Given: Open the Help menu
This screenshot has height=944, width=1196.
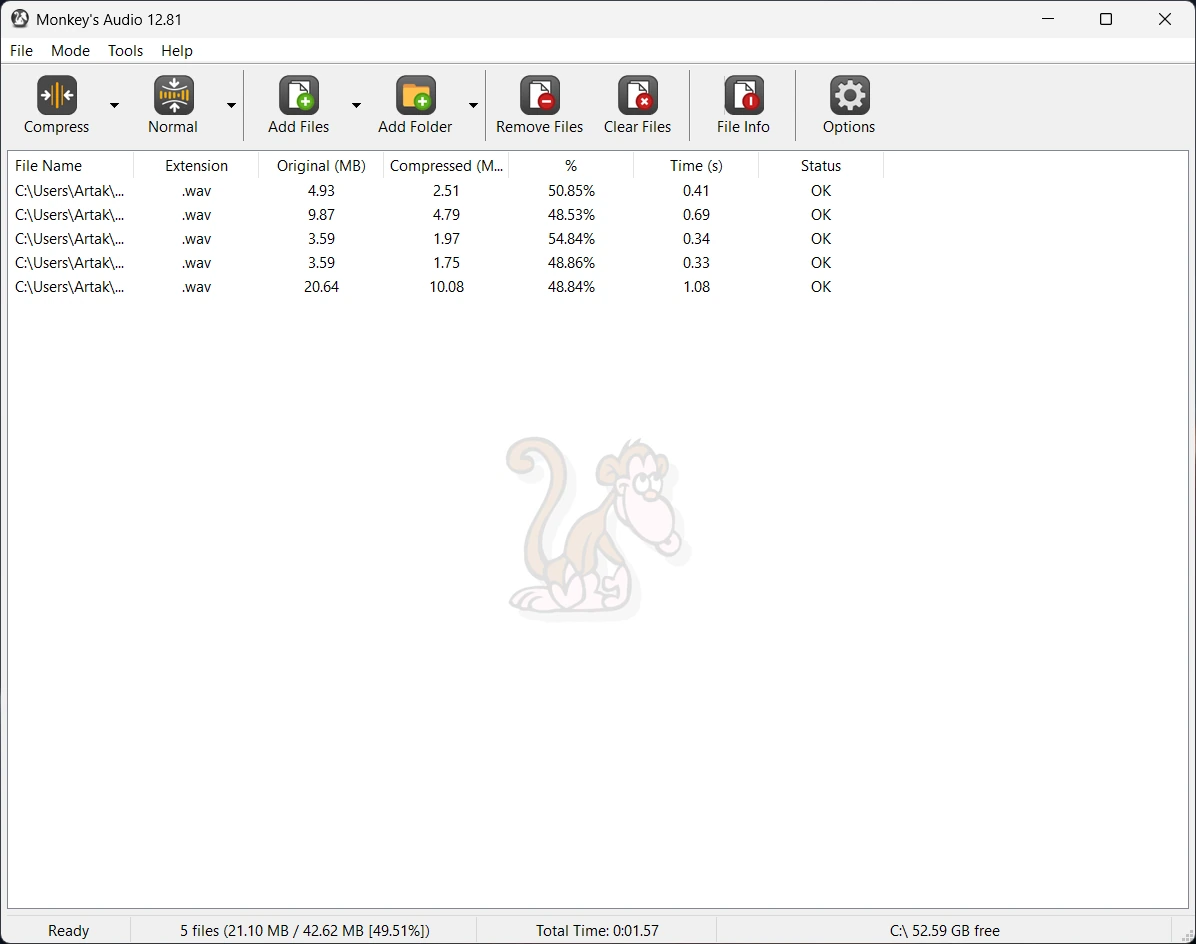Looking at the screenshot, I should click(x=177, y=50).
